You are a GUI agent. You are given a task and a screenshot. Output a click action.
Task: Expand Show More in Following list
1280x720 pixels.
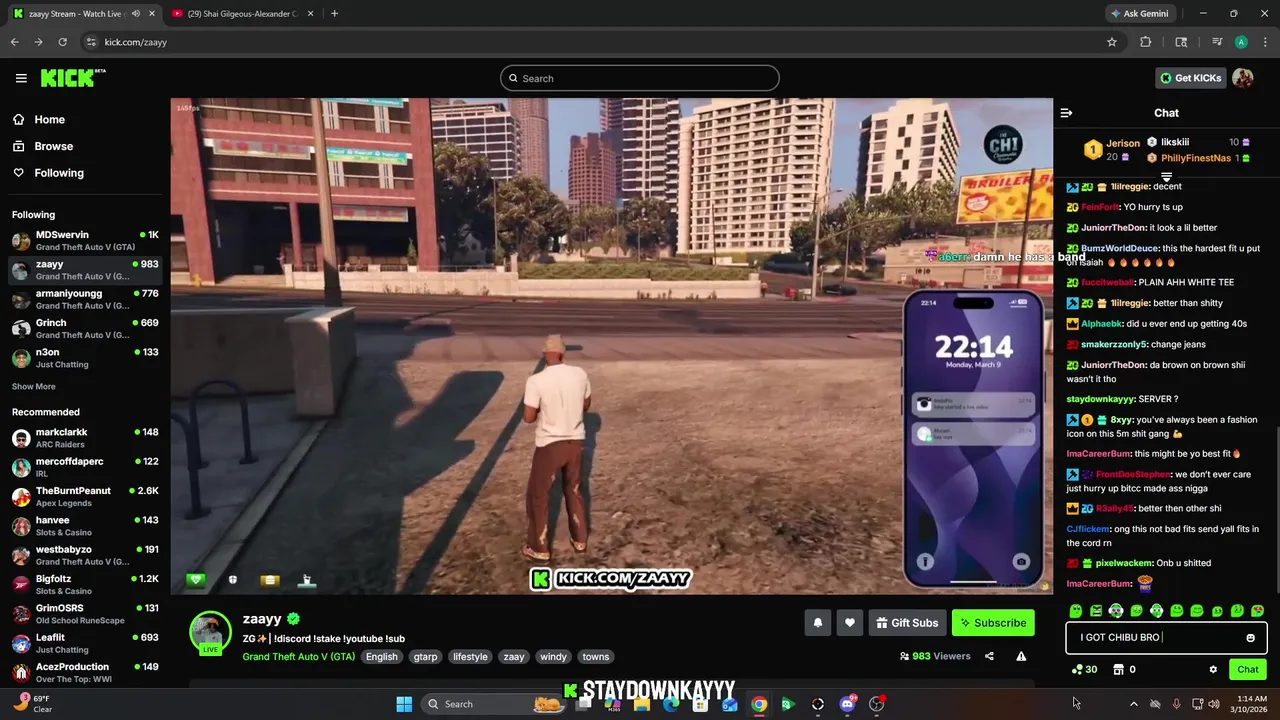(x=34, y=387)
